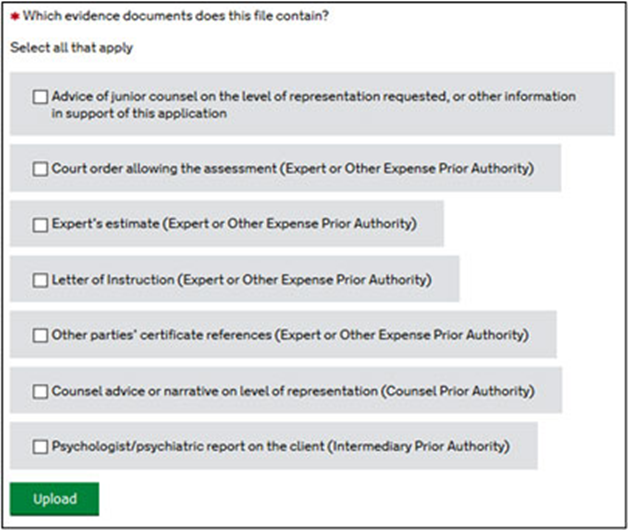Click 'in support of this application' text line
This screenshot has height=530, width=628.
pyautogui.click(x=139, y=114)
